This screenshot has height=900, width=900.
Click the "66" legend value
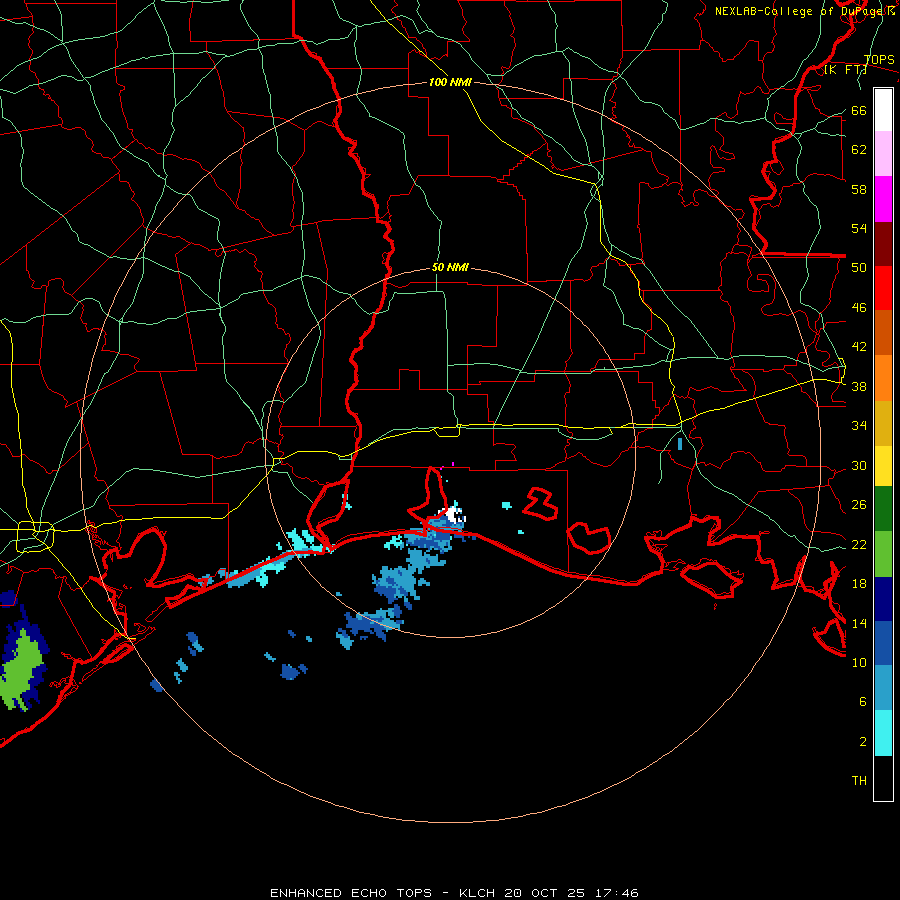point(859,110)
